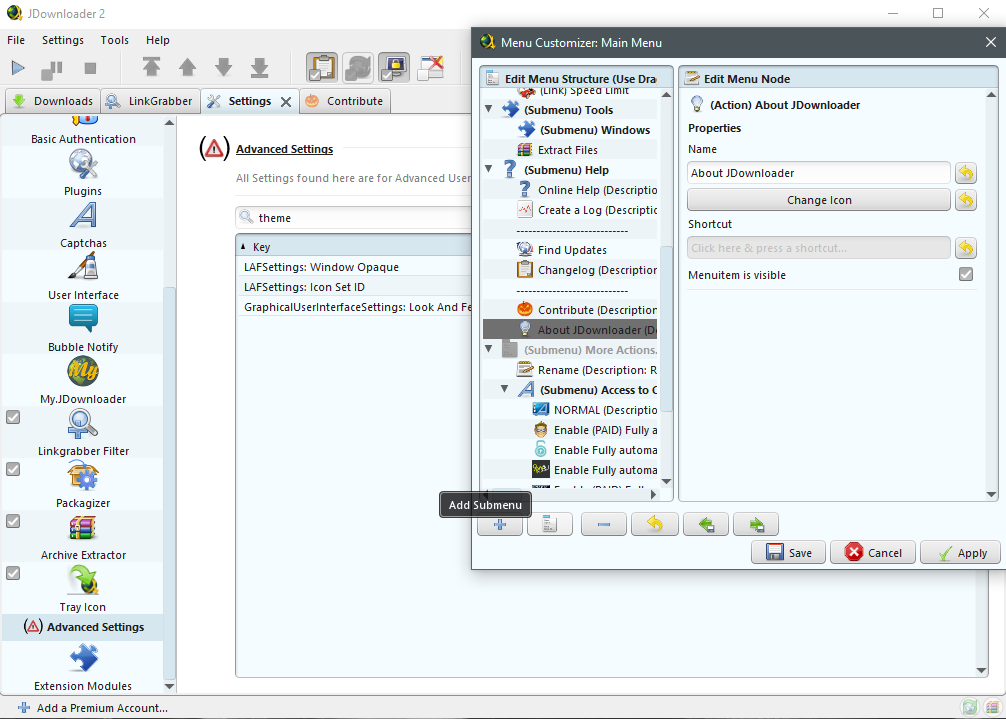
Task: Collapse the (Submenu) More Actions node
Action: click(489, 349)
